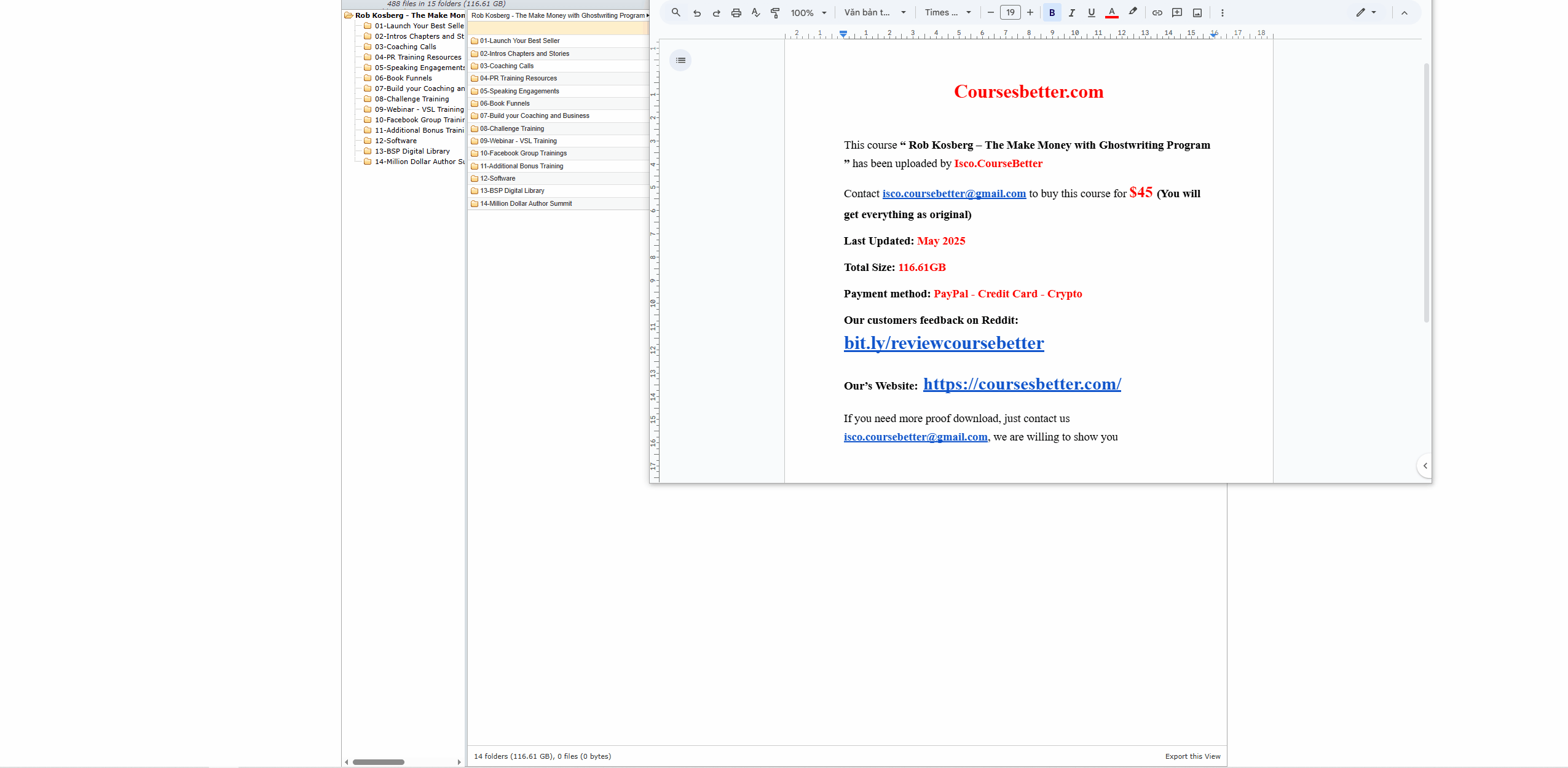Click the 07-Build your Coaching and Business folder icon
Screen dimensions: 1568x768
tap(475, 116)
